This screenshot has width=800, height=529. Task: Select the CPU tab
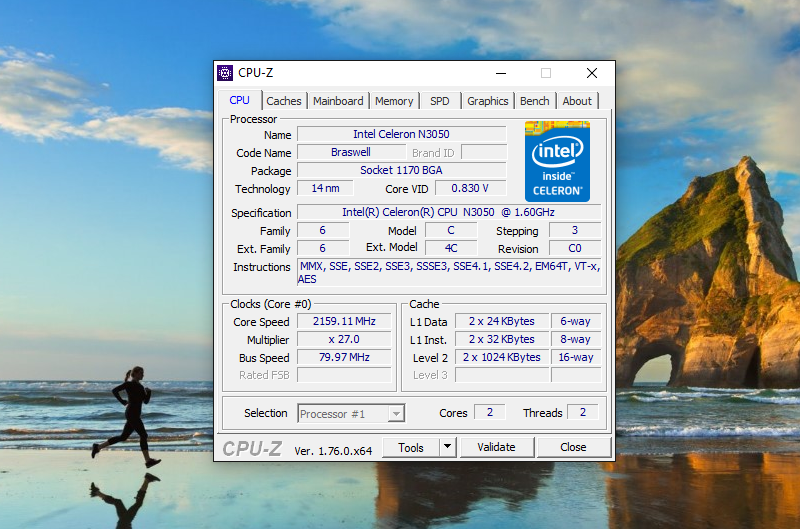(x=239, y=100)
